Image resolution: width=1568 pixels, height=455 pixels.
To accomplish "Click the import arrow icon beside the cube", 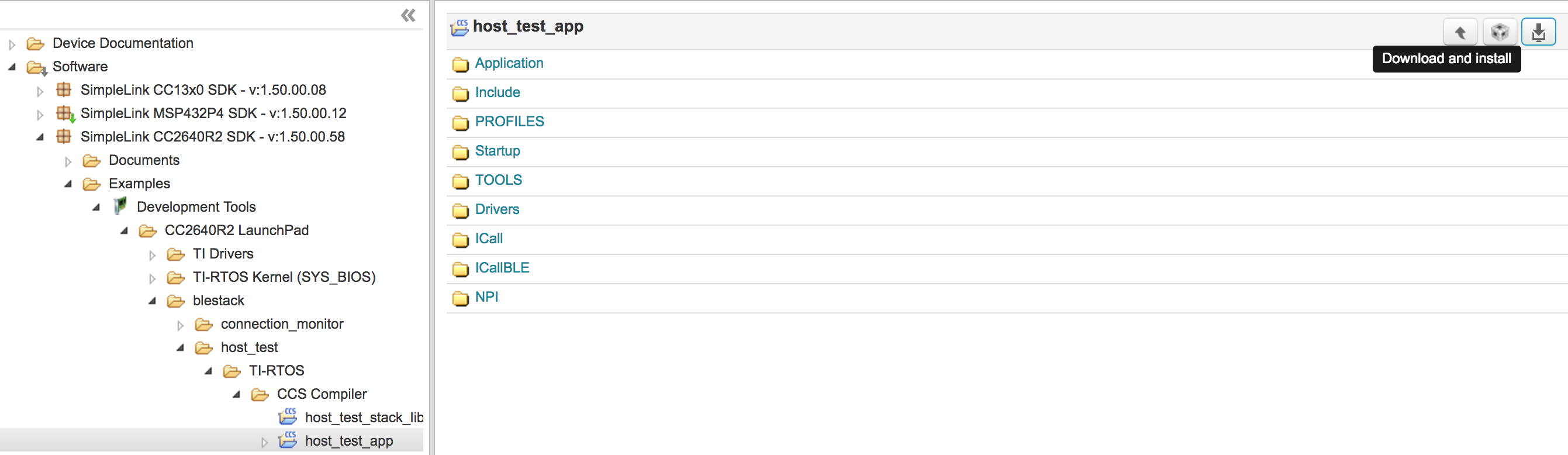I will point(1460,32).
